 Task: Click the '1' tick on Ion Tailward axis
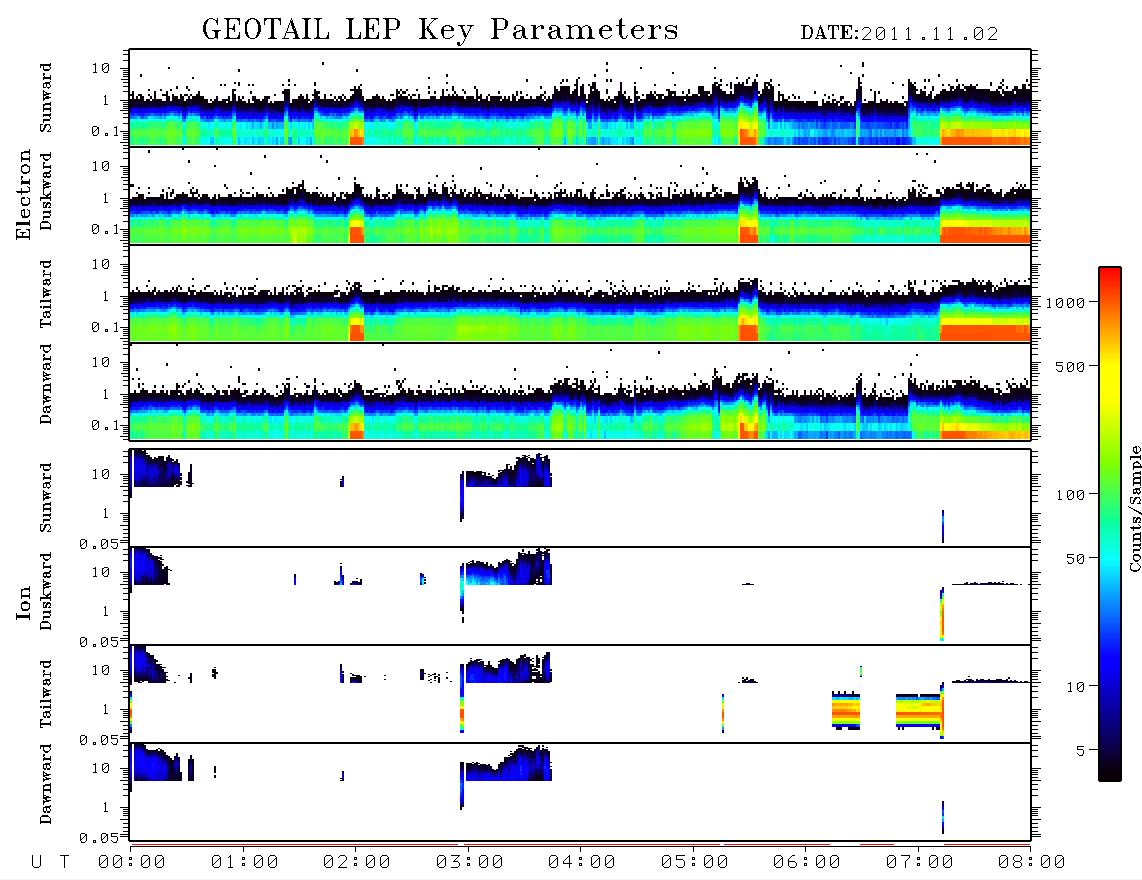106,710
